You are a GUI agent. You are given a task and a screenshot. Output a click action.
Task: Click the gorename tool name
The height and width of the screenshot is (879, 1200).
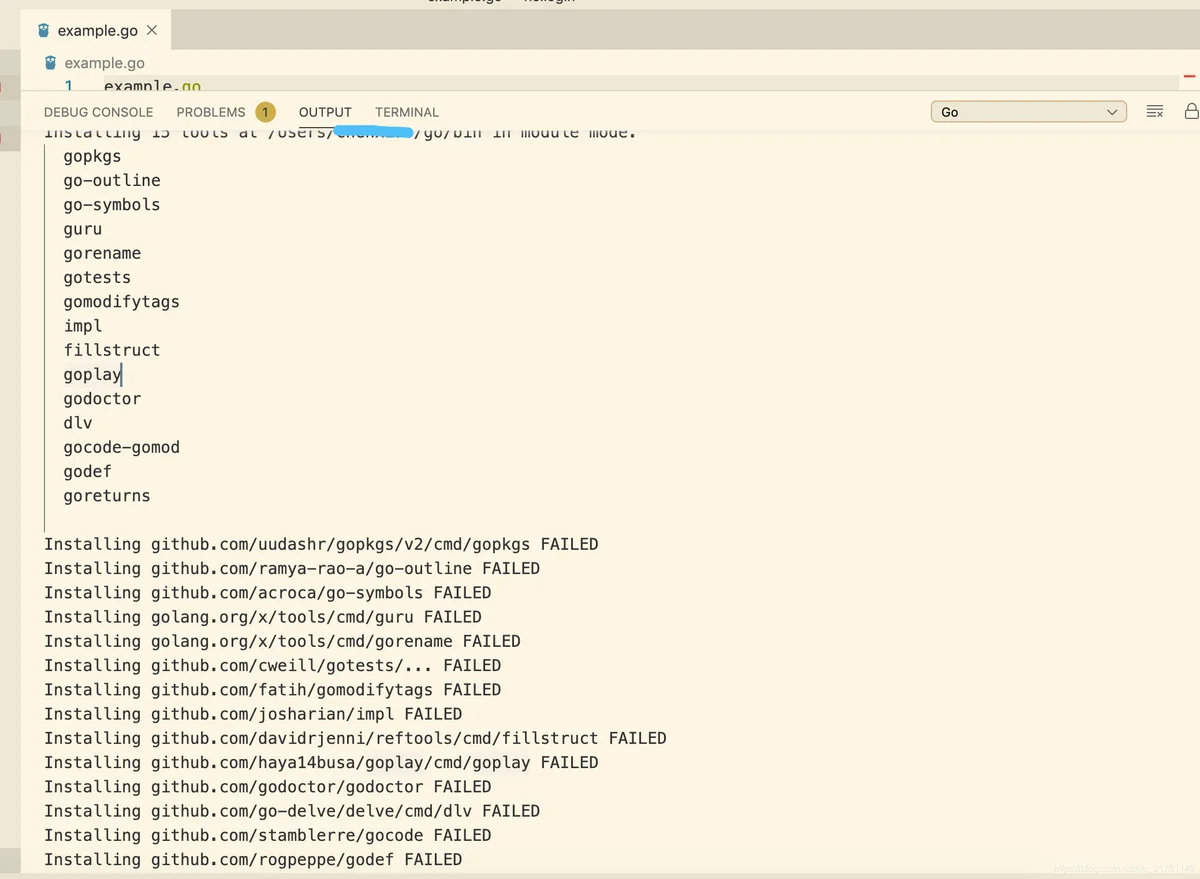[x=102, y=253]
